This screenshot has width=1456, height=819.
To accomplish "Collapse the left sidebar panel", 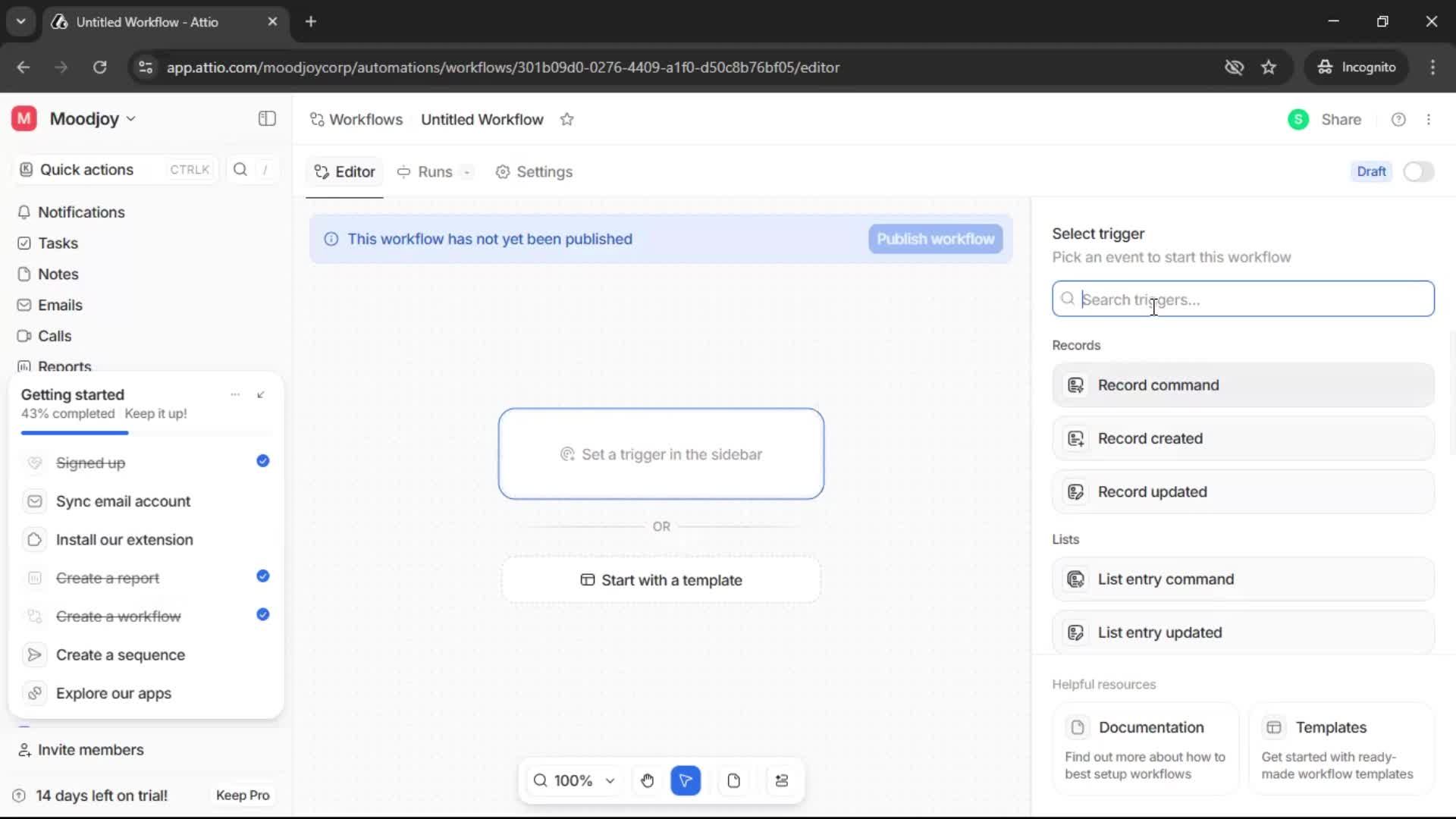I will click(266, 119).
